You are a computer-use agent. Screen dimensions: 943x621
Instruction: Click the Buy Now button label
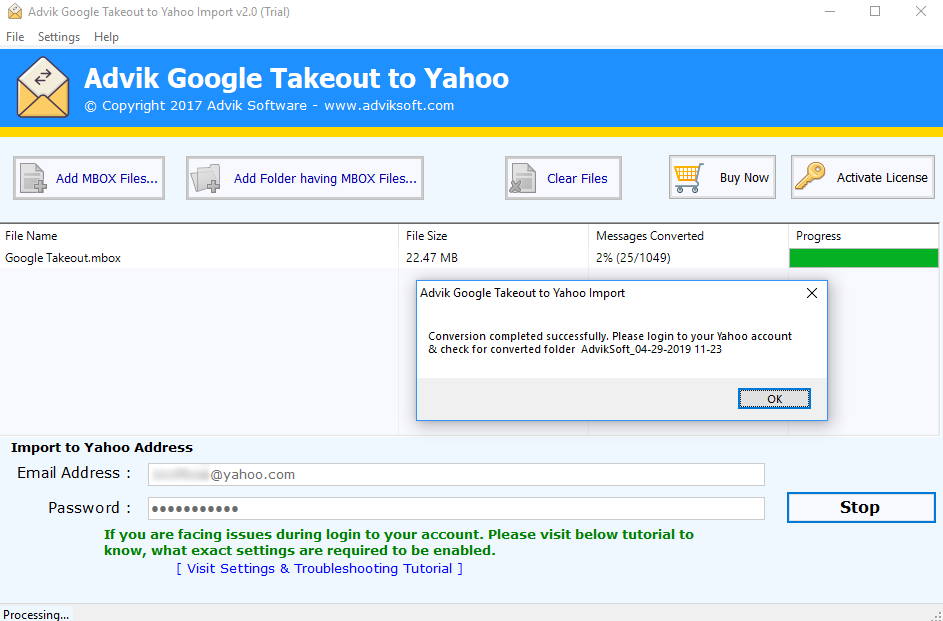[x=745, y=177]
